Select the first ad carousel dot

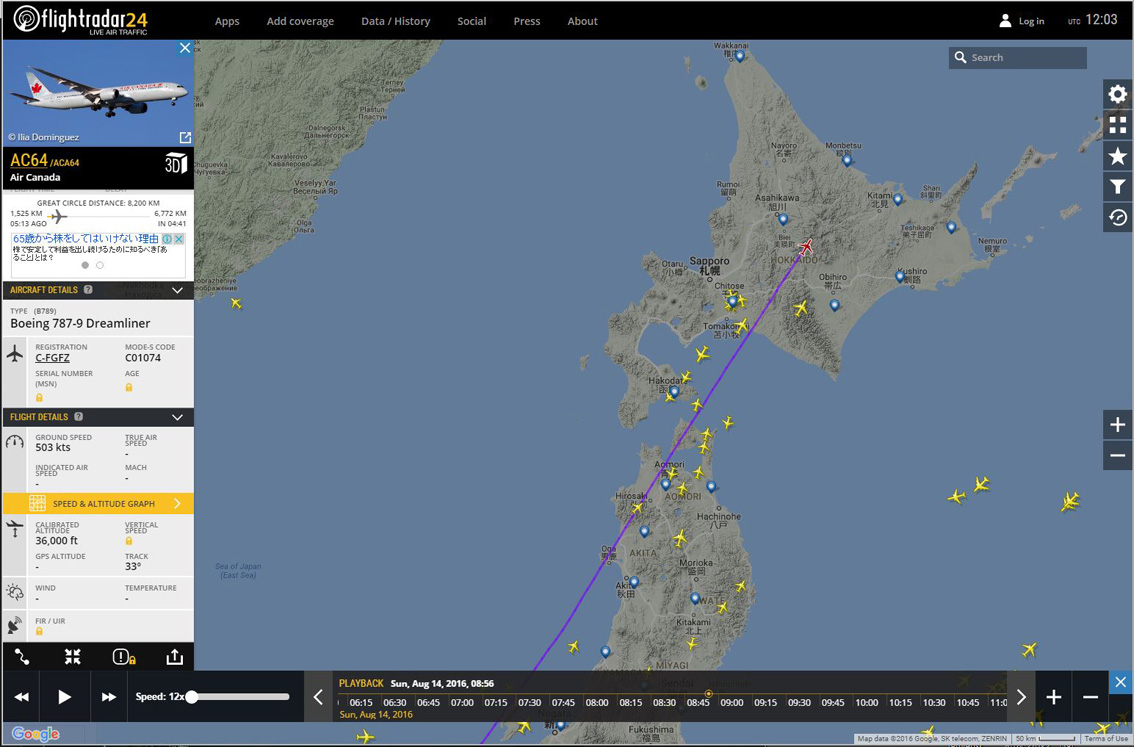[85, 265]
